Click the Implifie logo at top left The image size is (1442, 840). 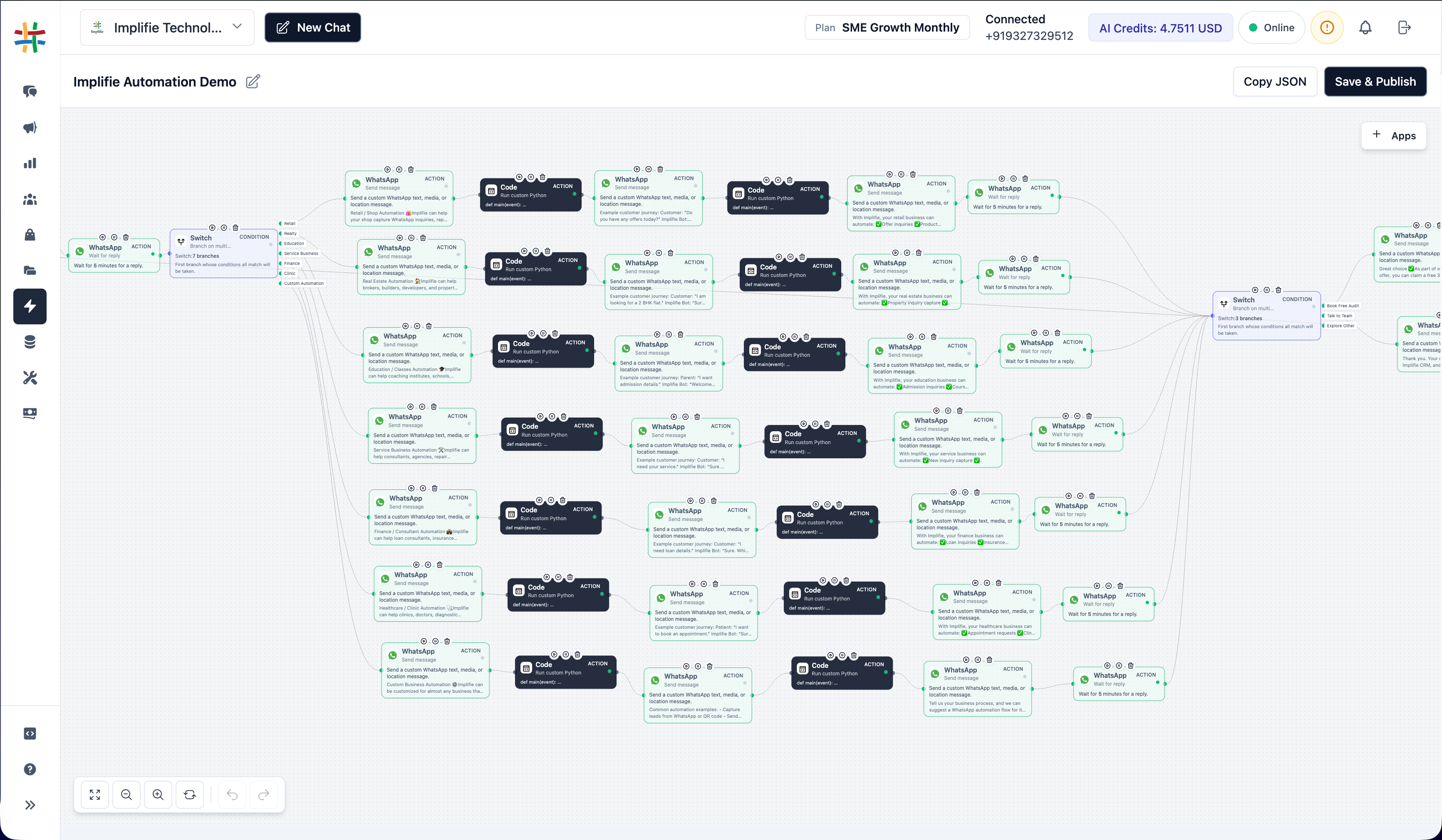30,37
